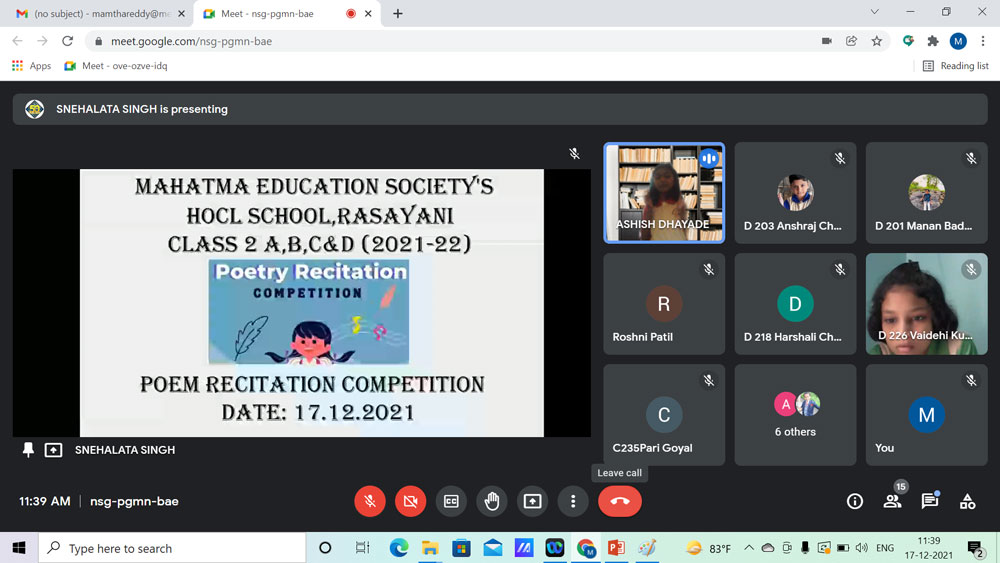Open chat with everyone
The height and width of the screenshot is (563, 1000).
pyautogui.click(x=930, y=502)
